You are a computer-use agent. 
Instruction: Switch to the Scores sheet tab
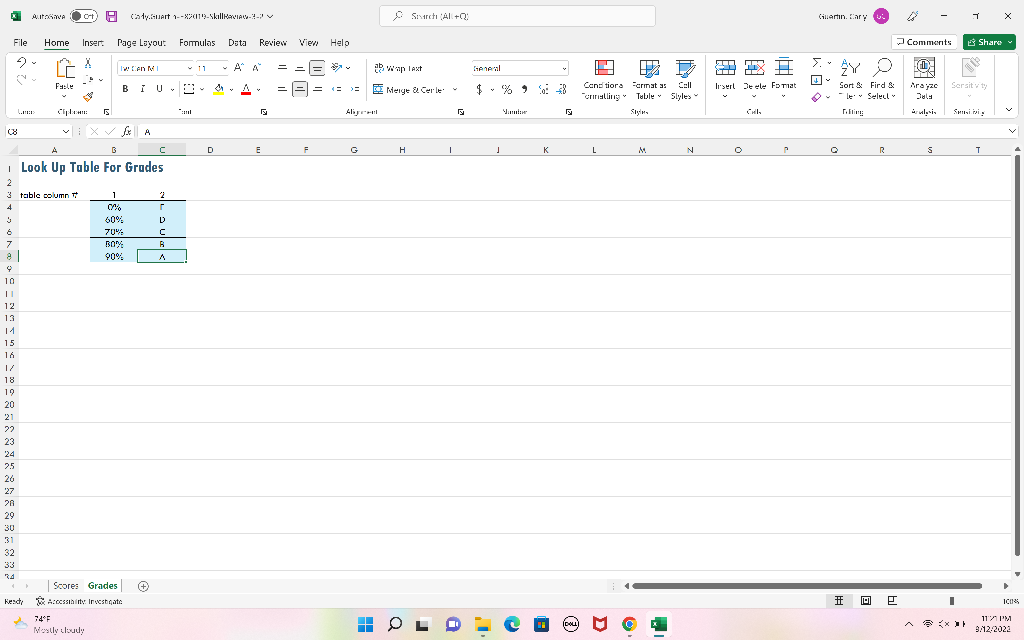pos(65,586)
